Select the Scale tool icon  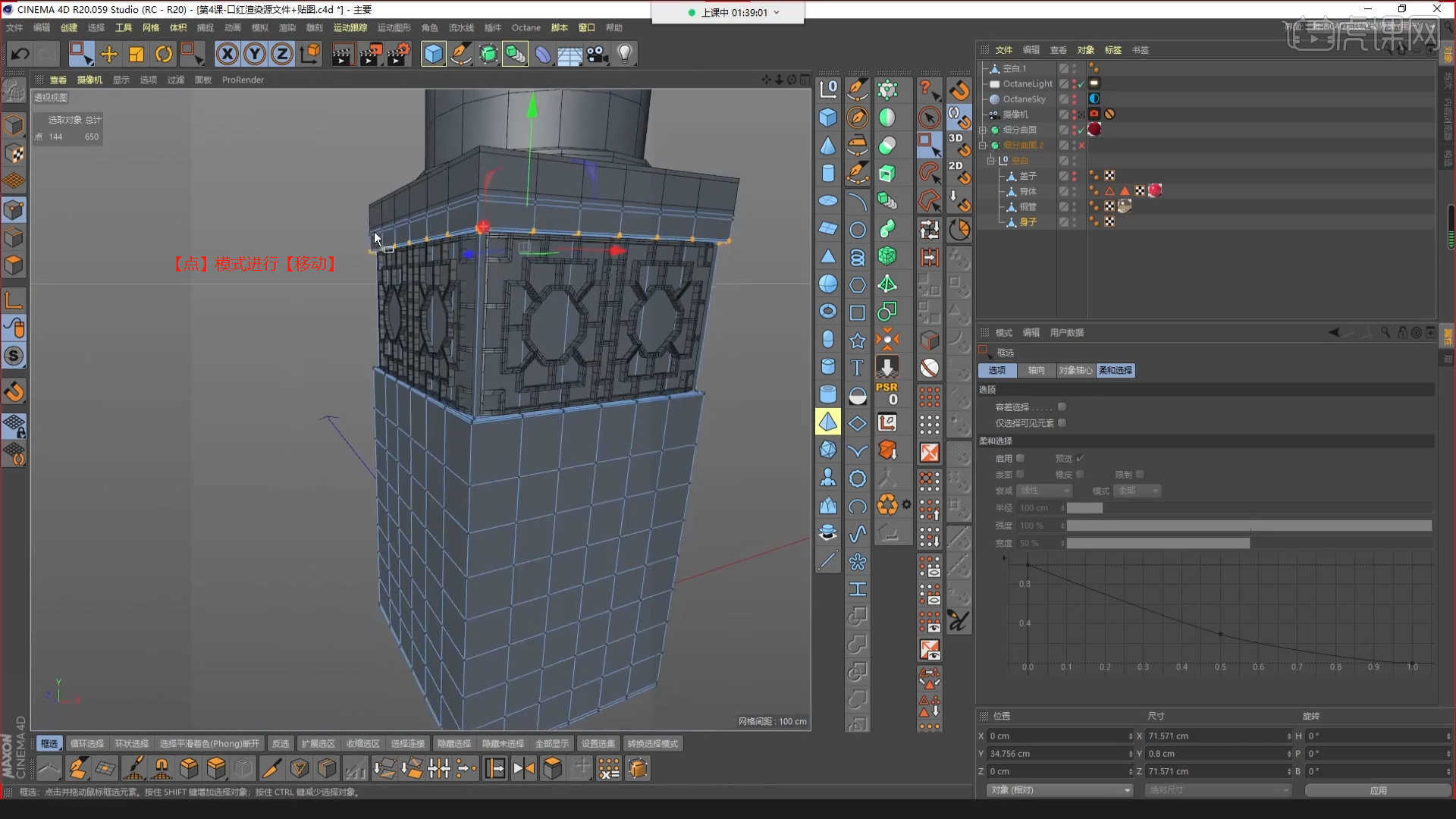(136, 54)
